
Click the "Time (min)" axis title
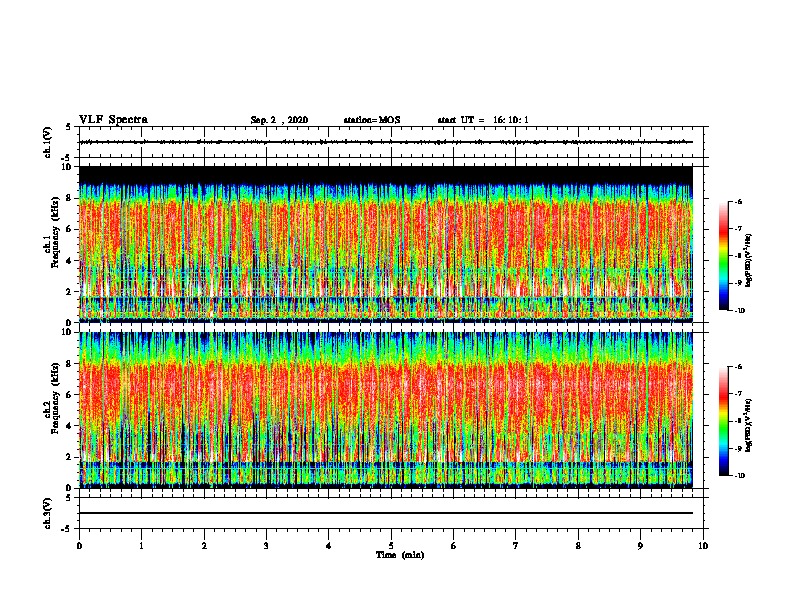tap(400, 555)
